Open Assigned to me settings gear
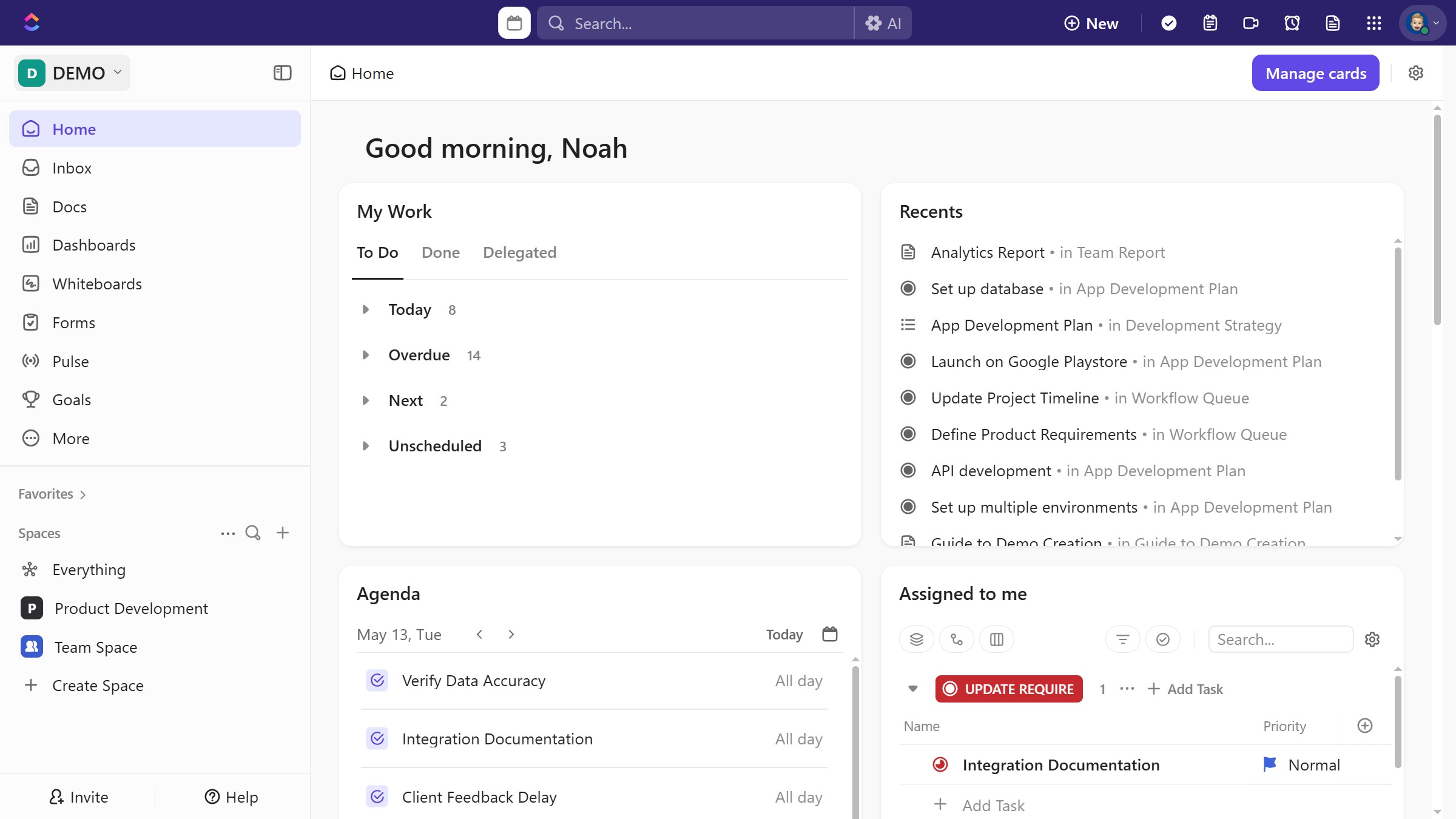Viewport: 1456px width, 819px height. point(1372,639)
